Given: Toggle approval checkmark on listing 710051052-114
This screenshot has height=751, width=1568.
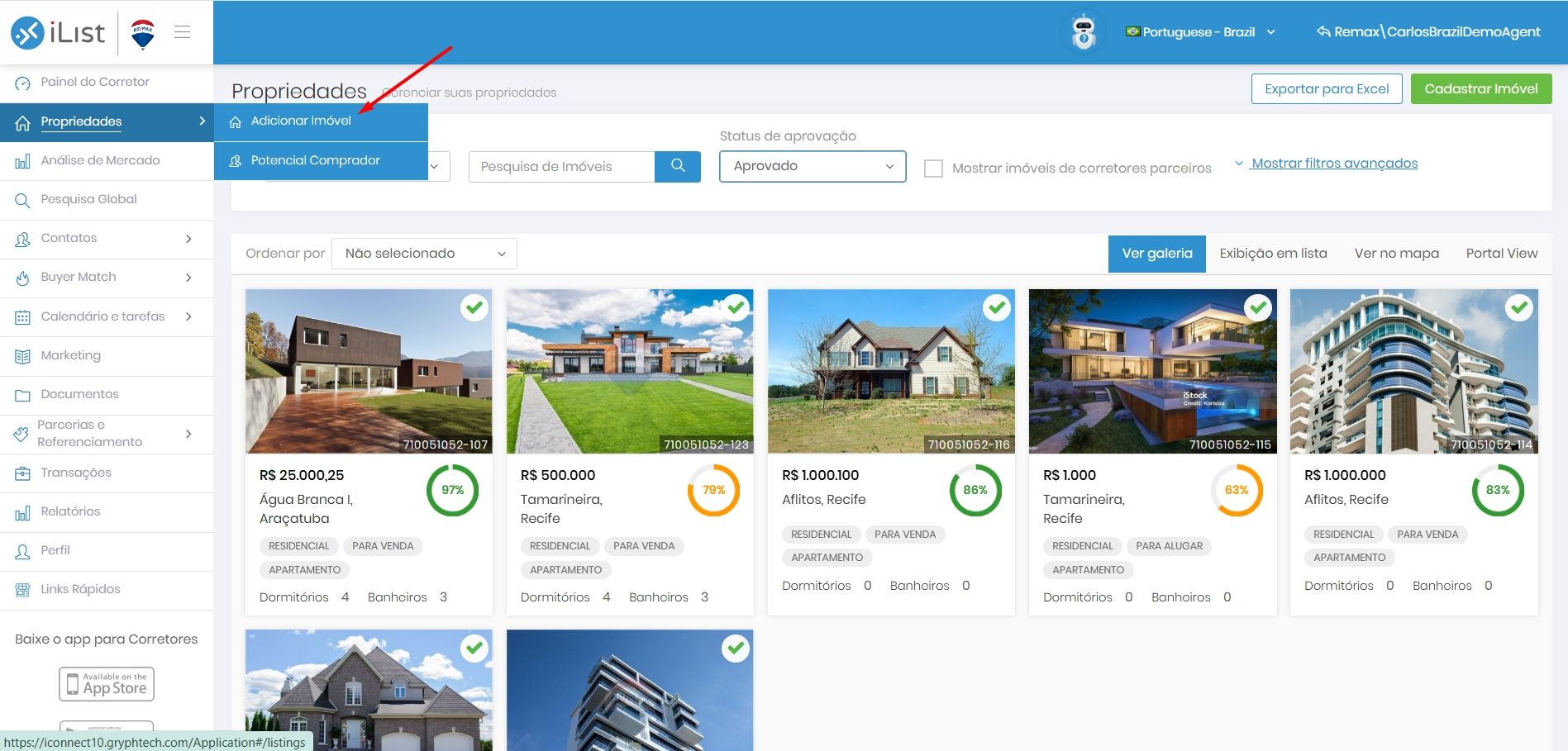Looking at the screenshot, I should pyautogui.click(x=1519, y=307).
